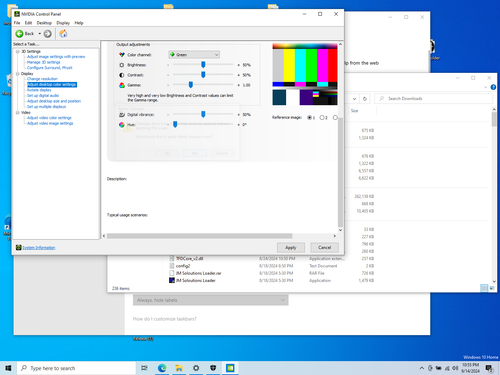
Task: Open the Back history dropdown arrow
Action: point(40,34)
